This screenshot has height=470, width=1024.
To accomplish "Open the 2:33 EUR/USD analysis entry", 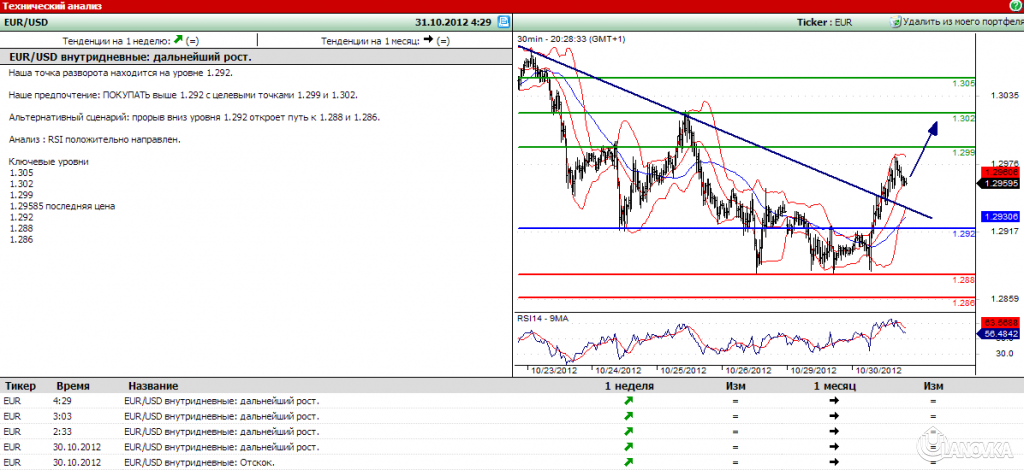I will [221, 431].
